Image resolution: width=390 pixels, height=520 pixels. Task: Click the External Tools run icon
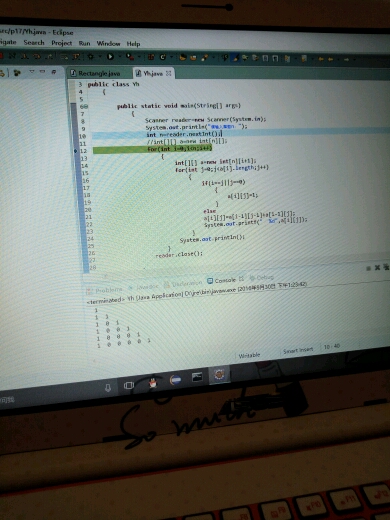tap(129, 57)
